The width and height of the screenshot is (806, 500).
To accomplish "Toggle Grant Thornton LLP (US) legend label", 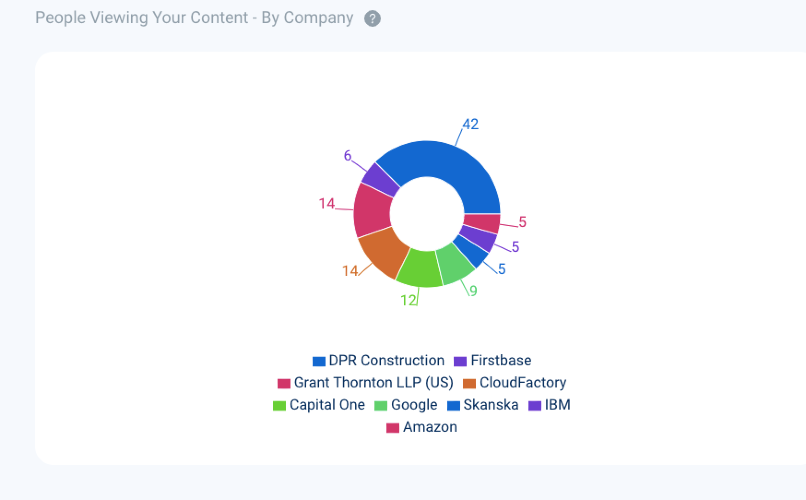I will (373, 383).
